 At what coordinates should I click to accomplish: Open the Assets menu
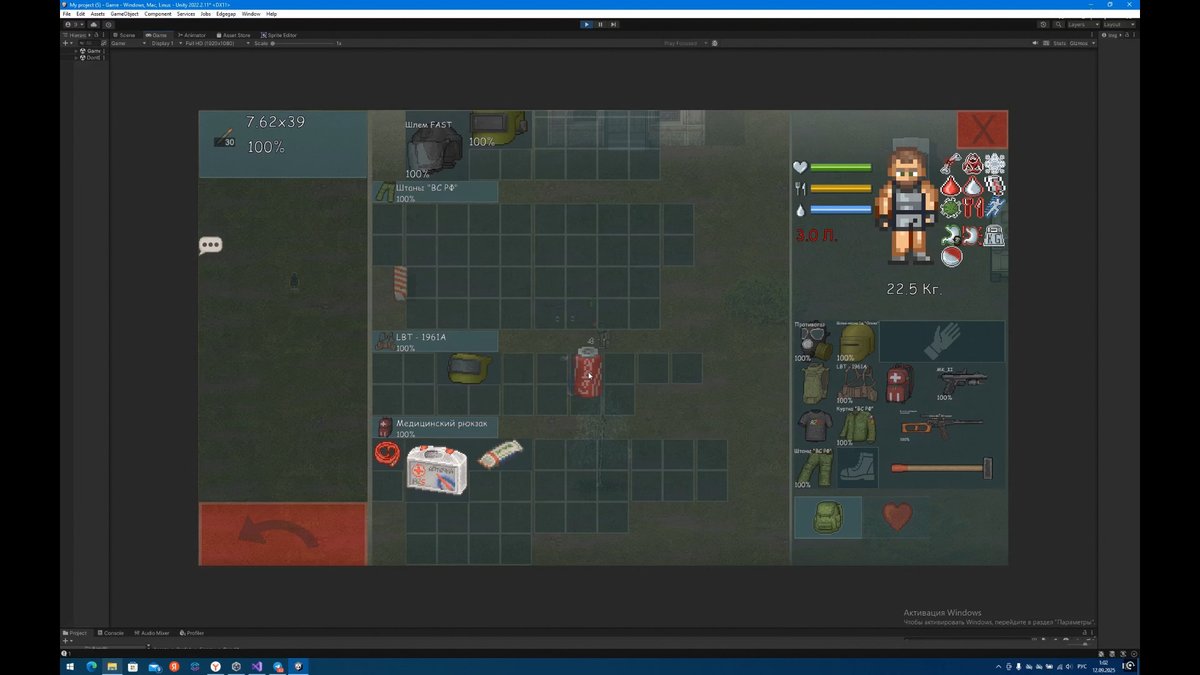click(x=97, y=14)
